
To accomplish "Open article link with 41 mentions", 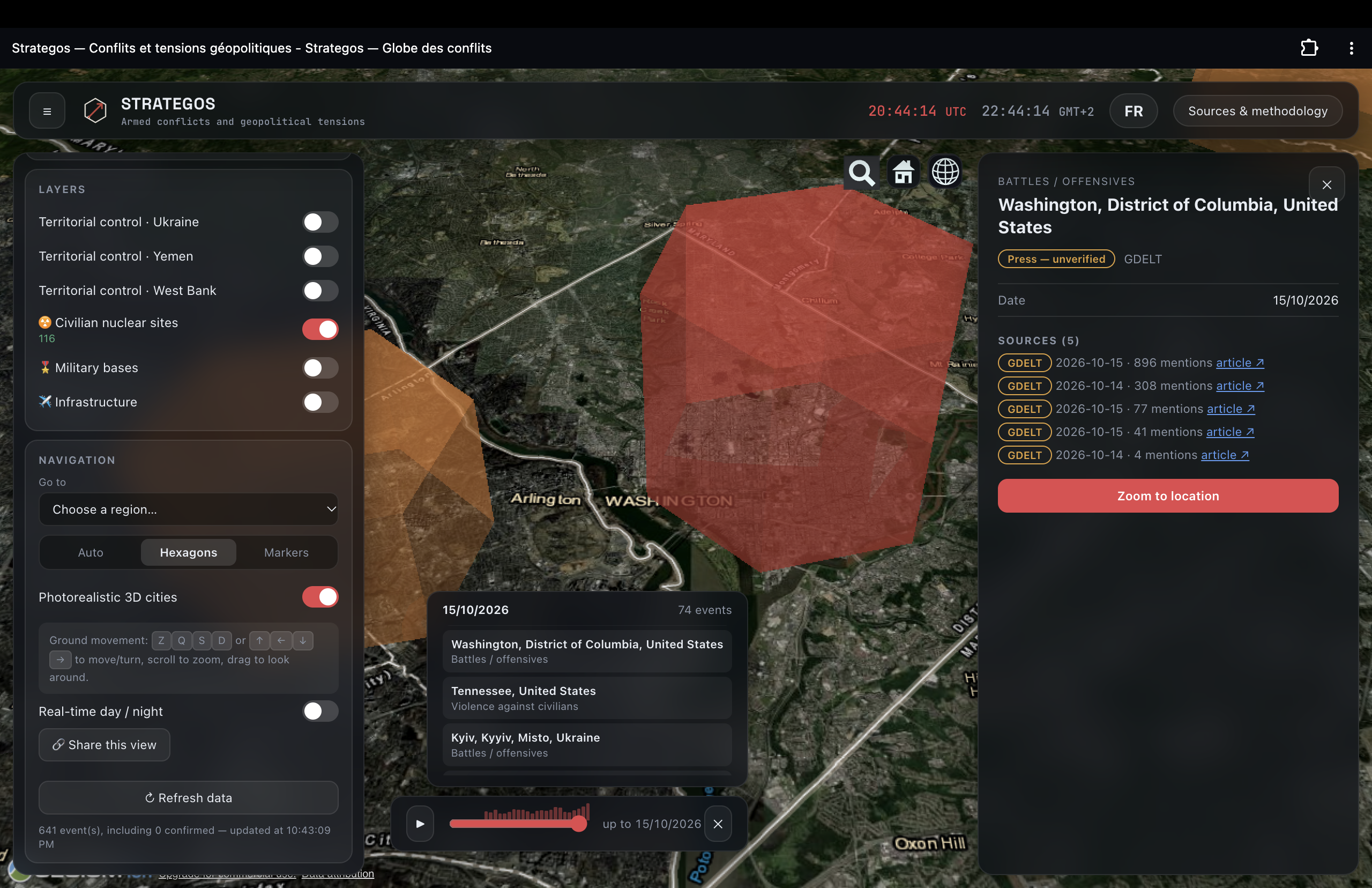I will (1231, 432).
